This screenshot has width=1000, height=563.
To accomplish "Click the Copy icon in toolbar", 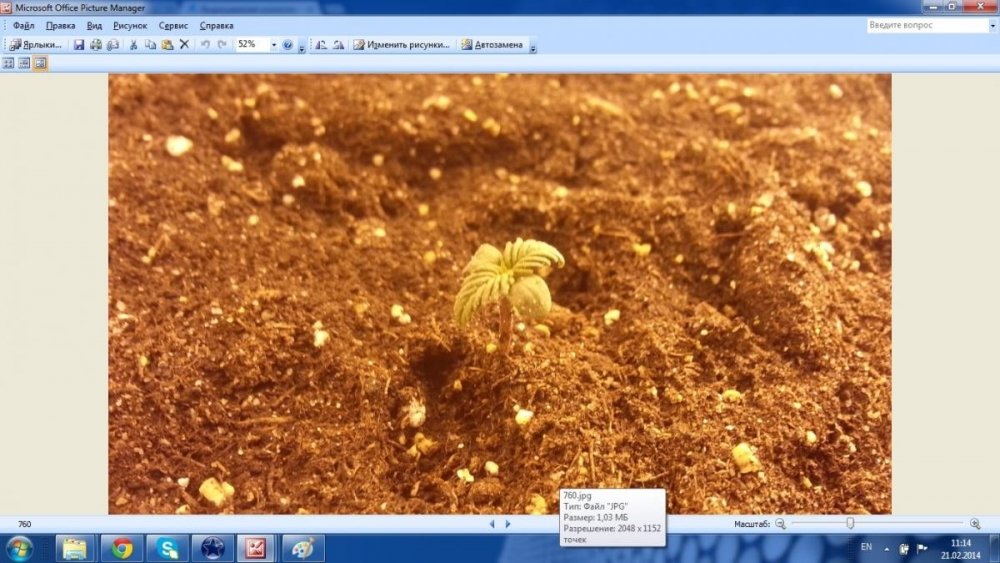I will pos(150,45).
